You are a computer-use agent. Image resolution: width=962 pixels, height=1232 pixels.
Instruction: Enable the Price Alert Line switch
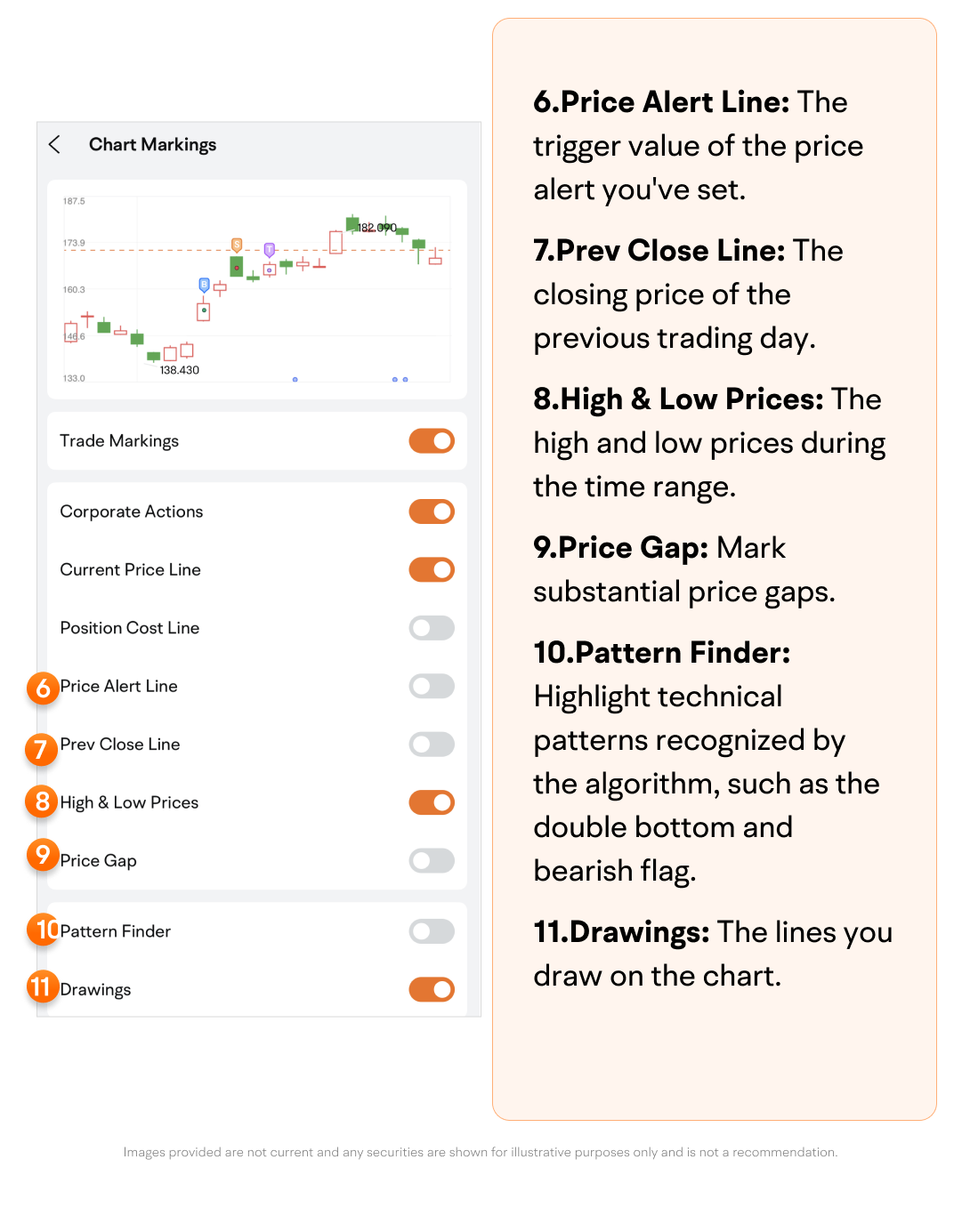tap(432, 687)
